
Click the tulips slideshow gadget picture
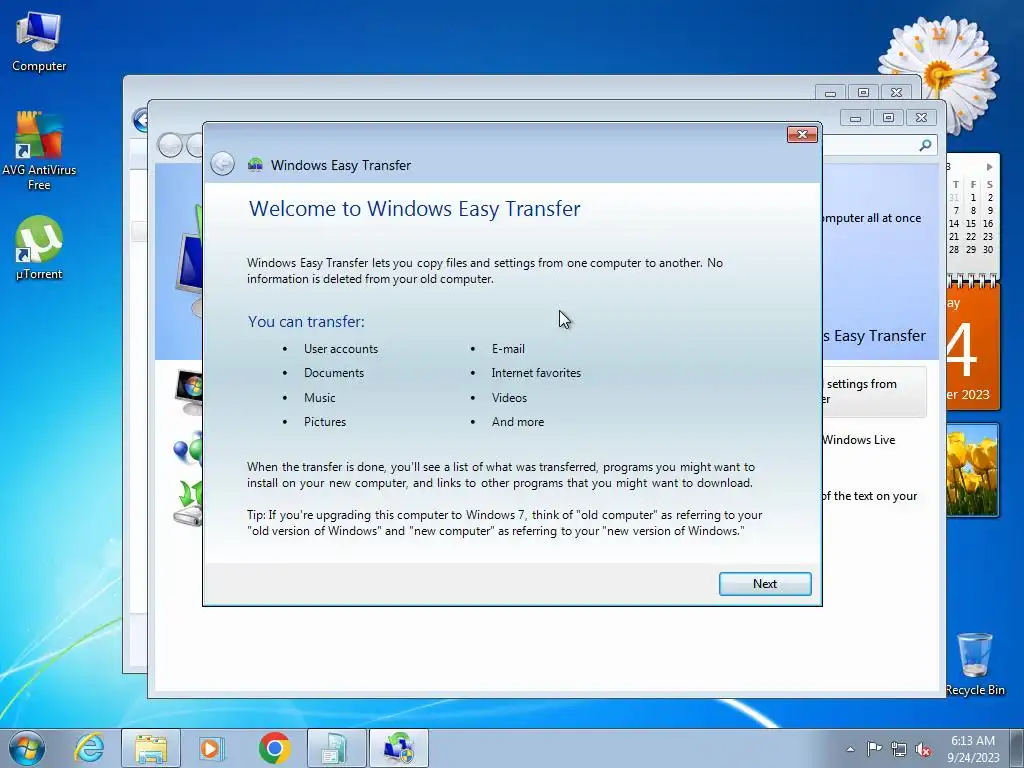(x=972, y=470)
